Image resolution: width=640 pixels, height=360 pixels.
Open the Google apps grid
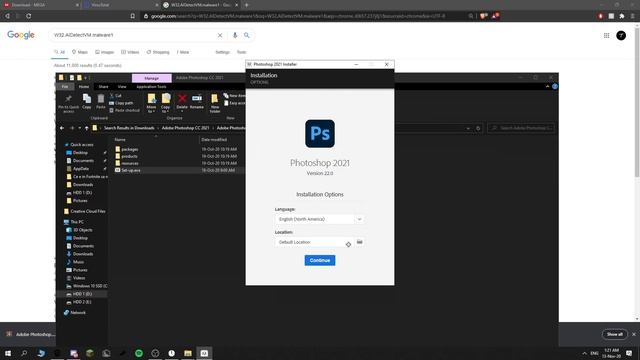(607, 36)
